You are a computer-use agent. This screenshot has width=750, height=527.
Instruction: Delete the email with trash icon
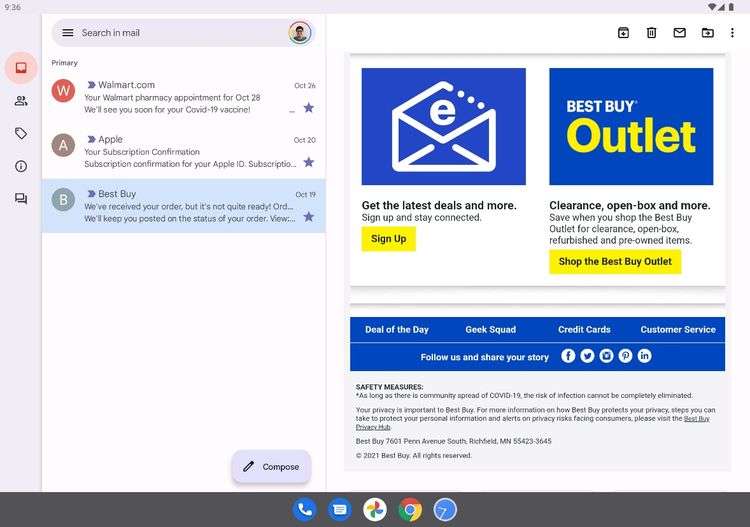click(651, 33)
